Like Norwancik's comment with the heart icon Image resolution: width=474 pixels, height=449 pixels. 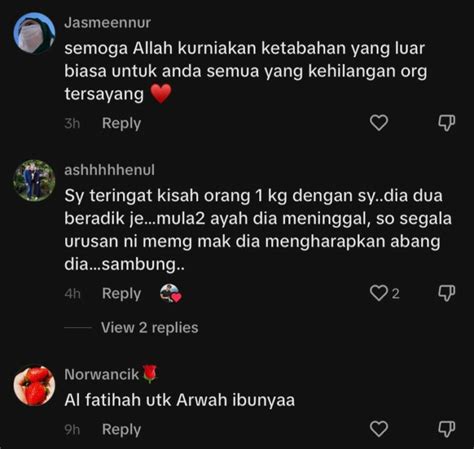[379, 429]
